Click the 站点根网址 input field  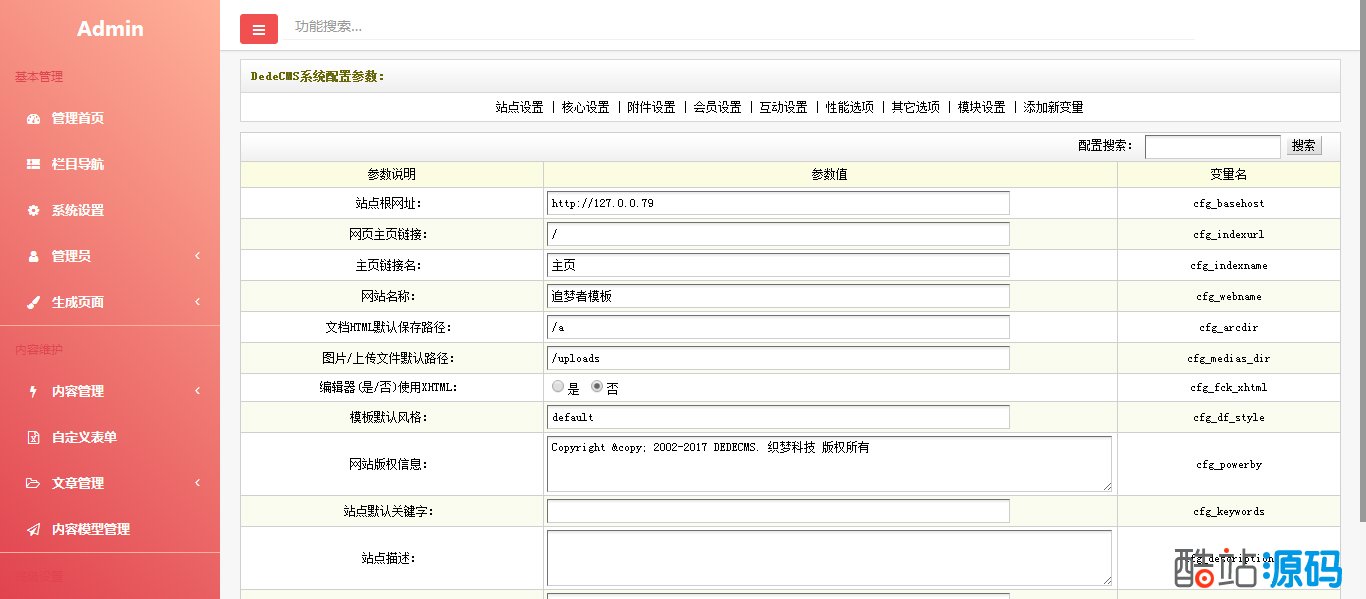click(x=778, y=203)
